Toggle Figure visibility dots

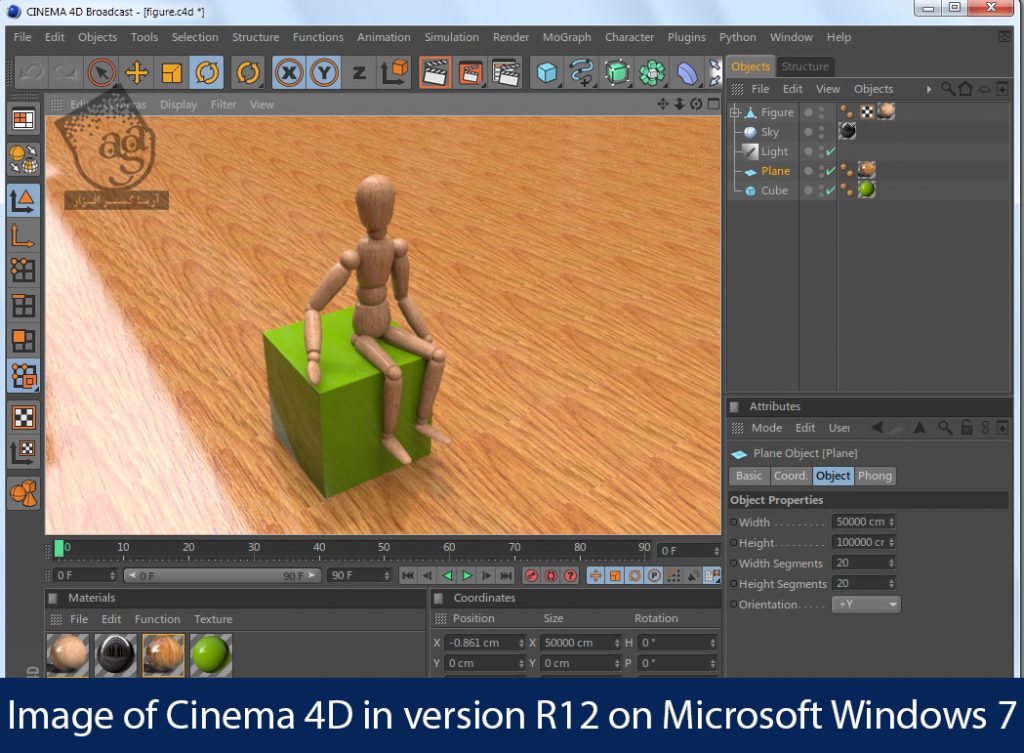click(x=822, y=112)
